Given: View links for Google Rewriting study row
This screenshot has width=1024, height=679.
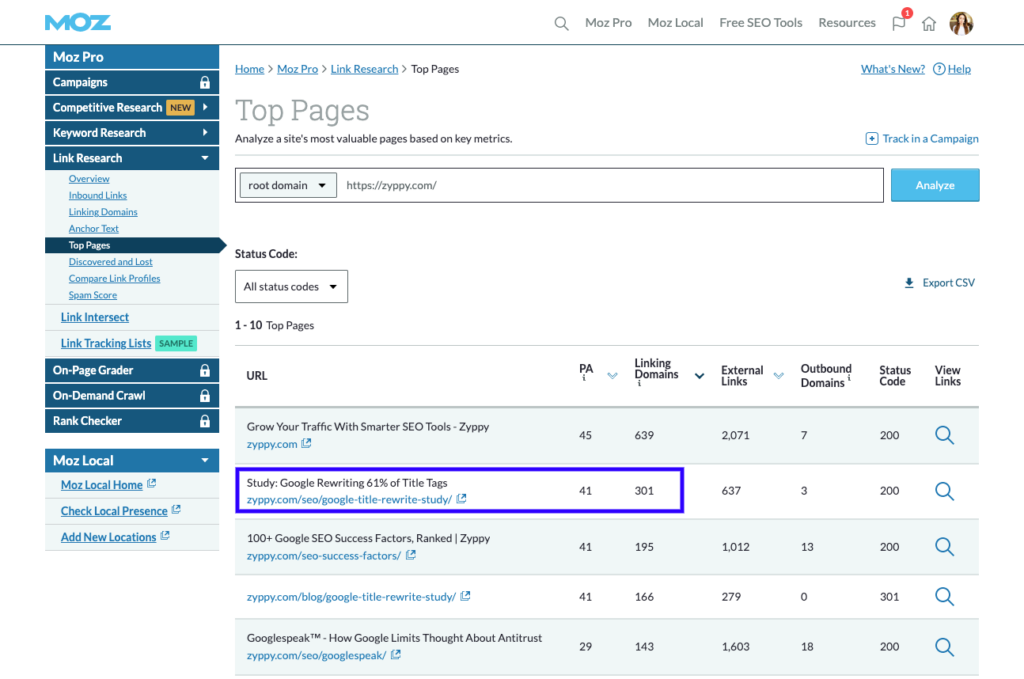Looking at the screenshot, I should [x=944, y=491].
